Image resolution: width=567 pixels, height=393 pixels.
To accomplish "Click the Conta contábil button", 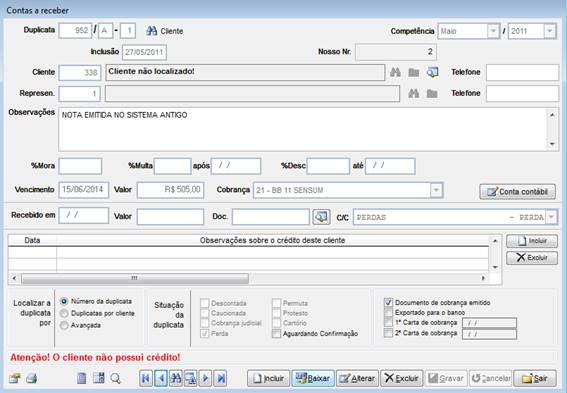I will (517, 192).
